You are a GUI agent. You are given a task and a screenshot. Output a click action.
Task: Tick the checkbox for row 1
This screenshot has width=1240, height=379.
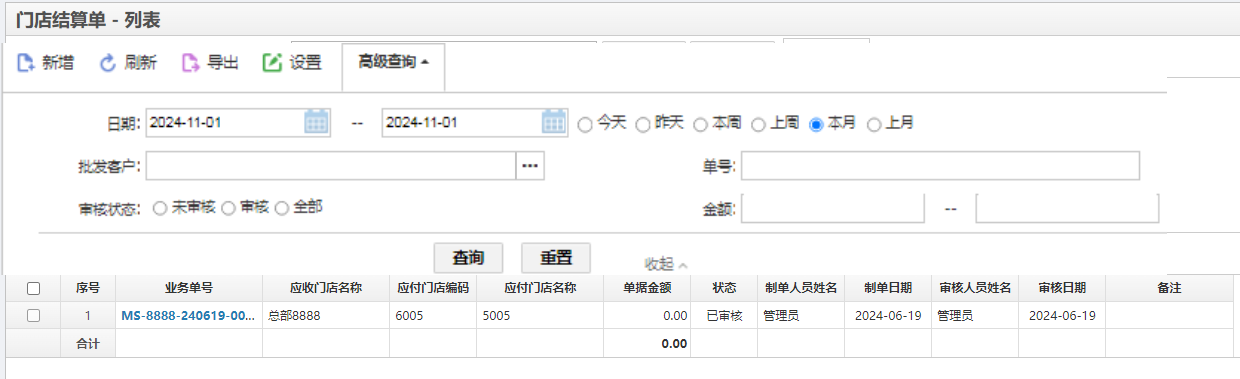point(33,315)
